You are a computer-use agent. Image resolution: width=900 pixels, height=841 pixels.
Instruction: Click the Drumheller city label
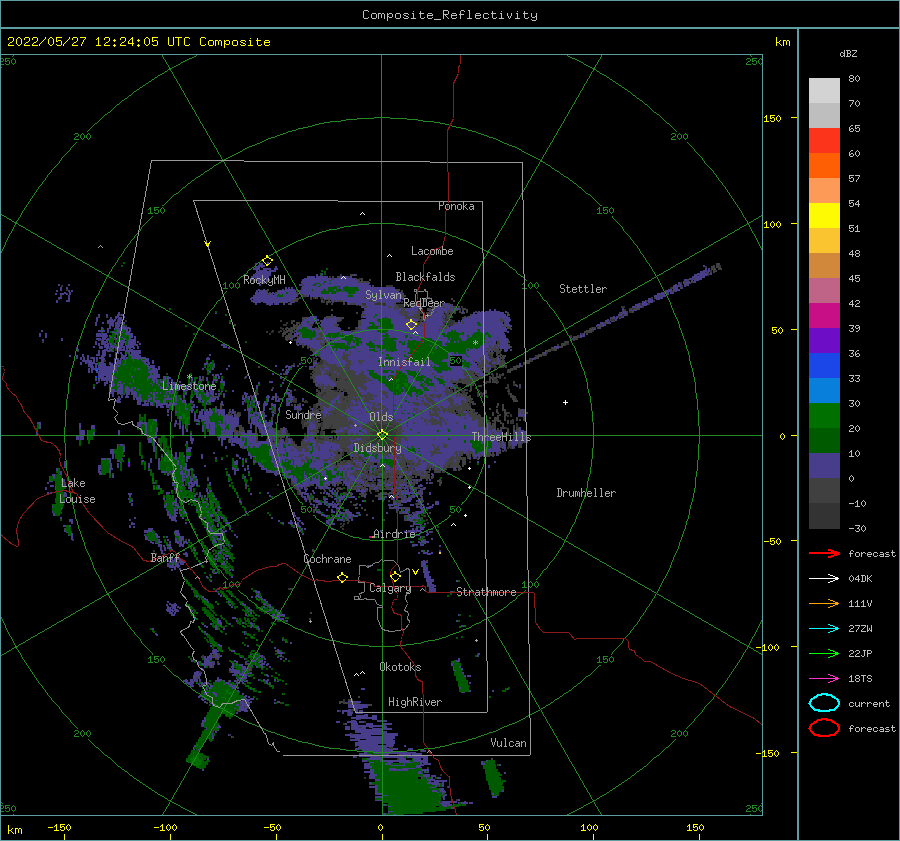click(586, 493)
